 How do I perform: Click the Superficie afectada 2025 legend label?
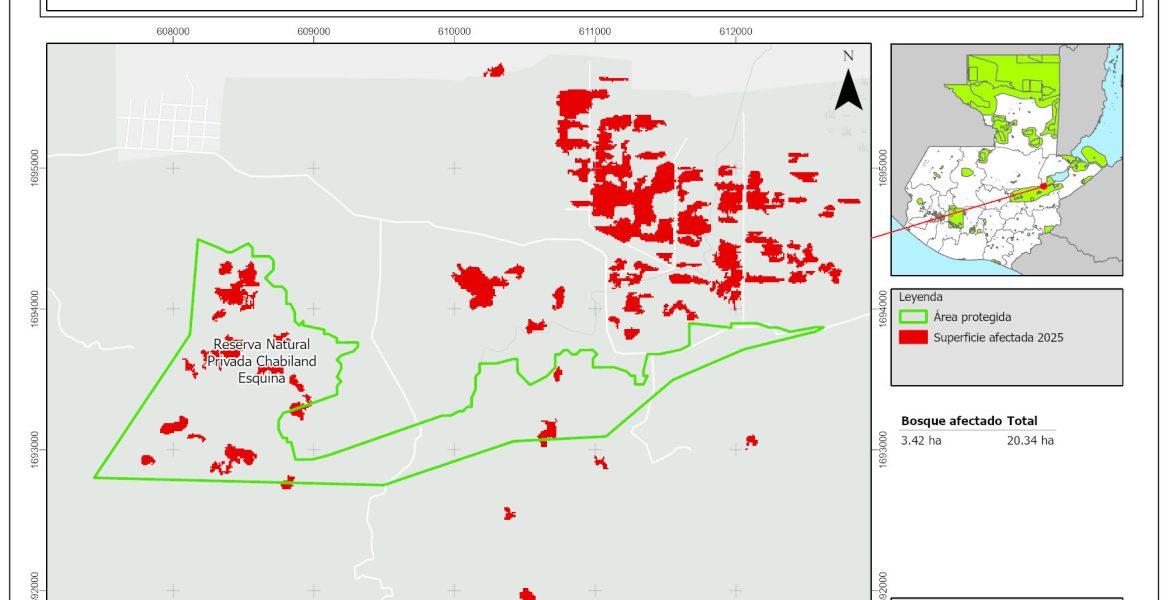998,338
